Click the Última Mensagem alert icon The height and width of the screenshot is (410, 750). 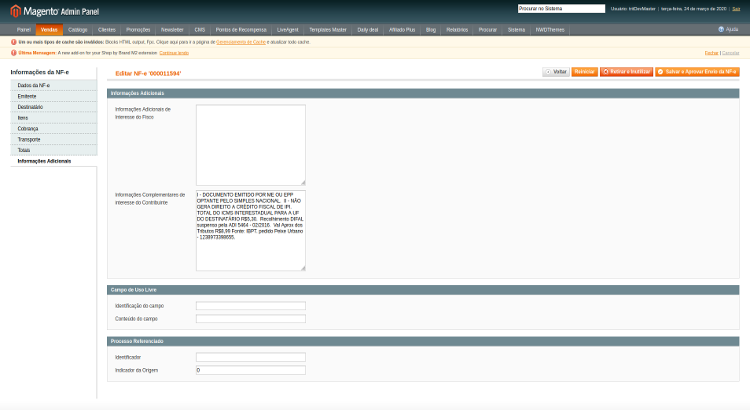tap(13, 53)
